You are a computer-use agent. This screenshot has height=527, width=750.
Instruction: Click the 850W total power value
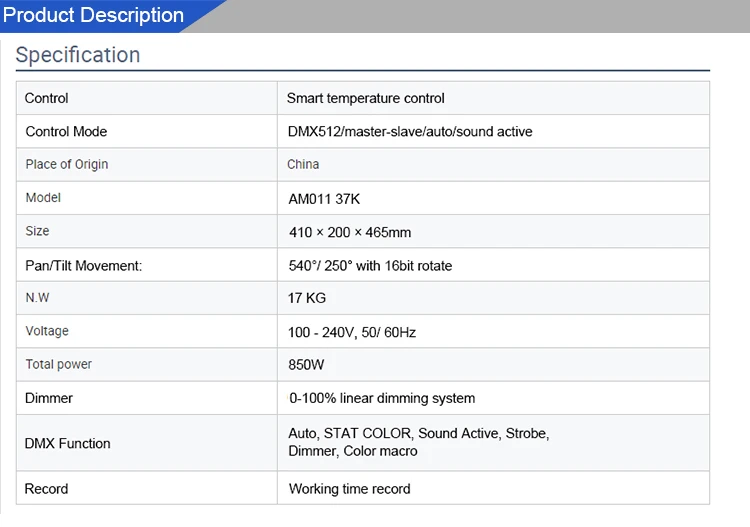click(x=306, y=365)
